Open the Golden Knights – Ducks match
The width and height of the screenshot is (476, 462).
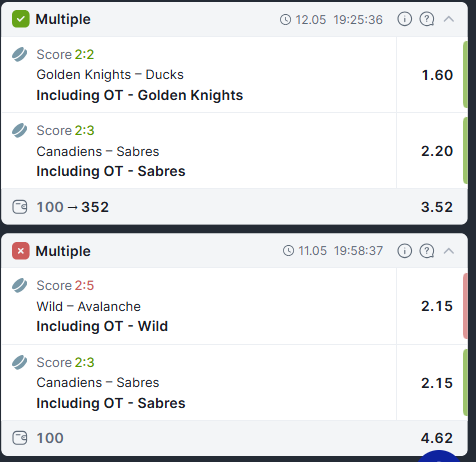[110, 75]
